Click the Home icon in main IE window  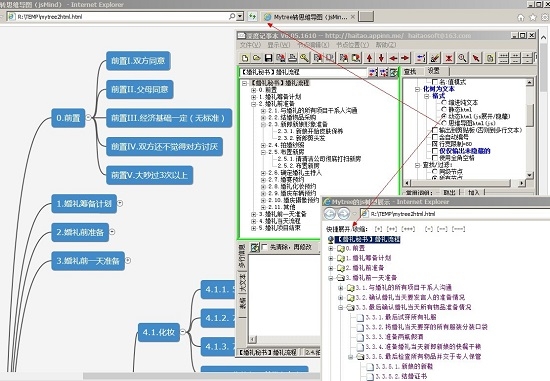point(521,17)
